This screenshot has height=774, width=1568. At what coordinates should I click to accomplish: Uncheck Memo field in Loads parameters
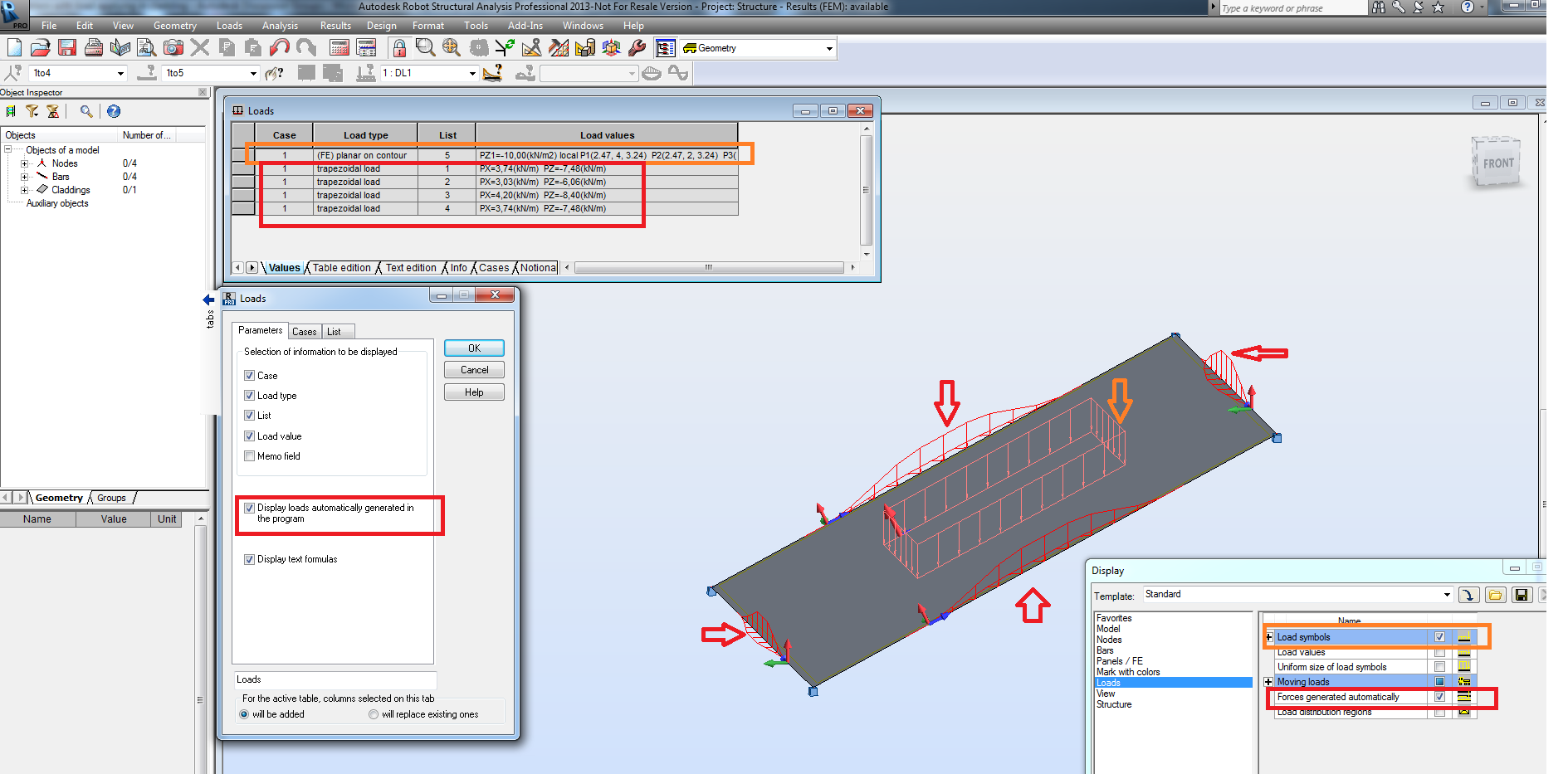pyautogui.click(x=249, y=455)
